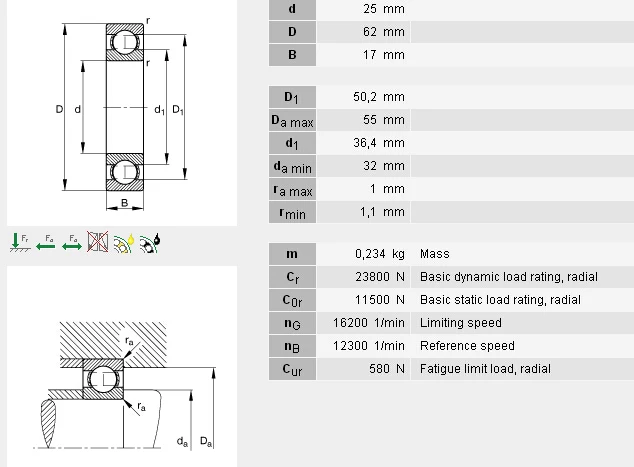Click the Cur symbol cell
This screenshot has height=467, width=634.
coord(292,369)
